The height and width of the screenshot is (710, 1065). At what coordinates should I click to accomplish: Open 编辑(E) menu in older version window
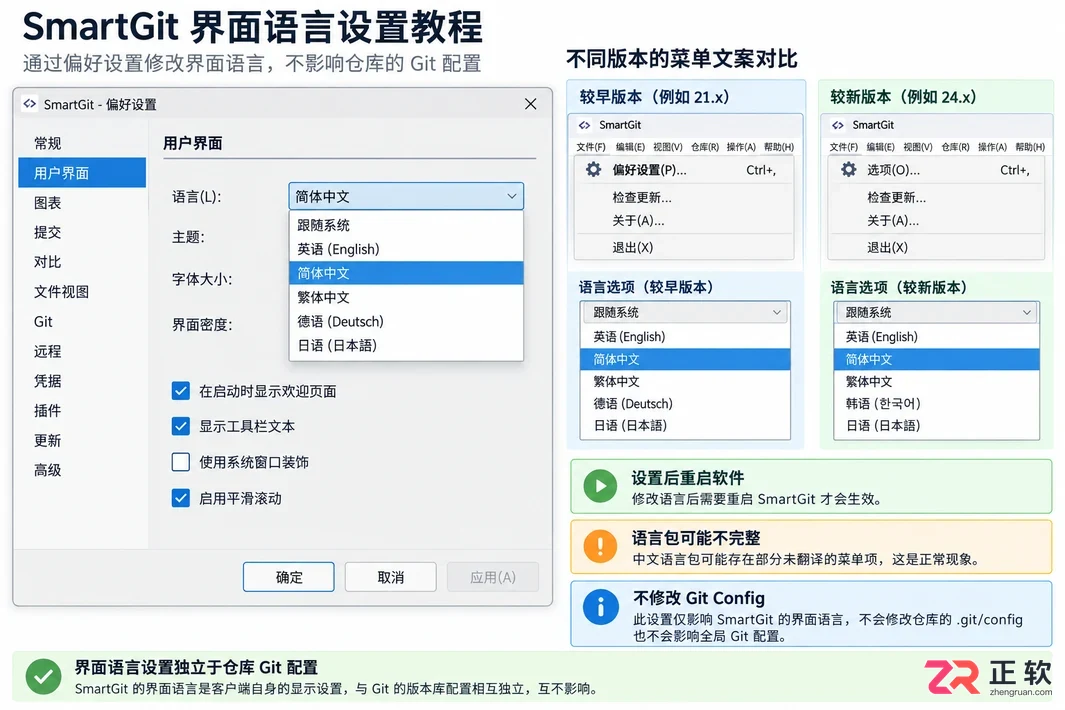click(630, 147)
